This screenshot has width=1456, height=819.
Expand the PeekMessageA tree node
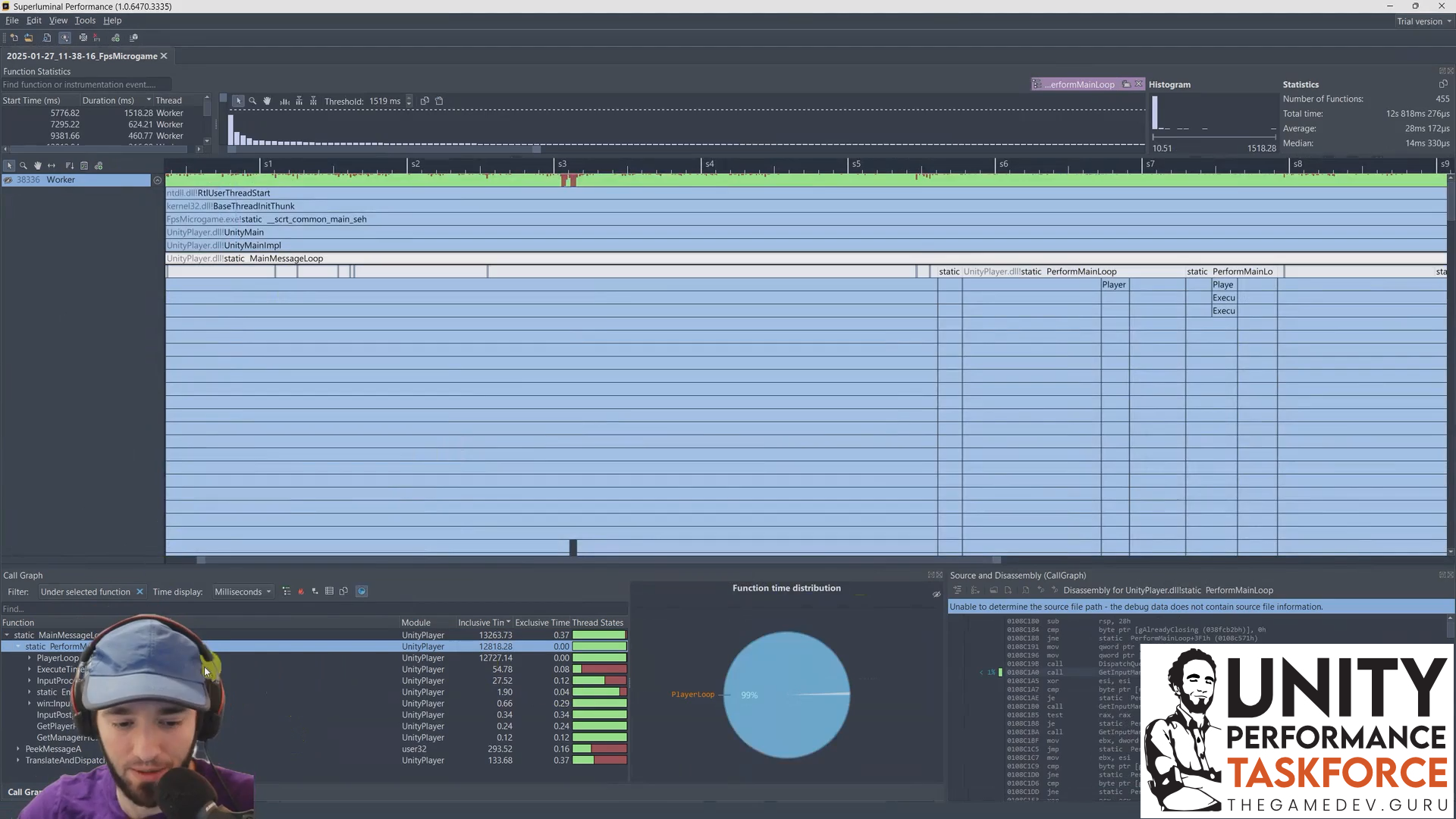point(18,749)
